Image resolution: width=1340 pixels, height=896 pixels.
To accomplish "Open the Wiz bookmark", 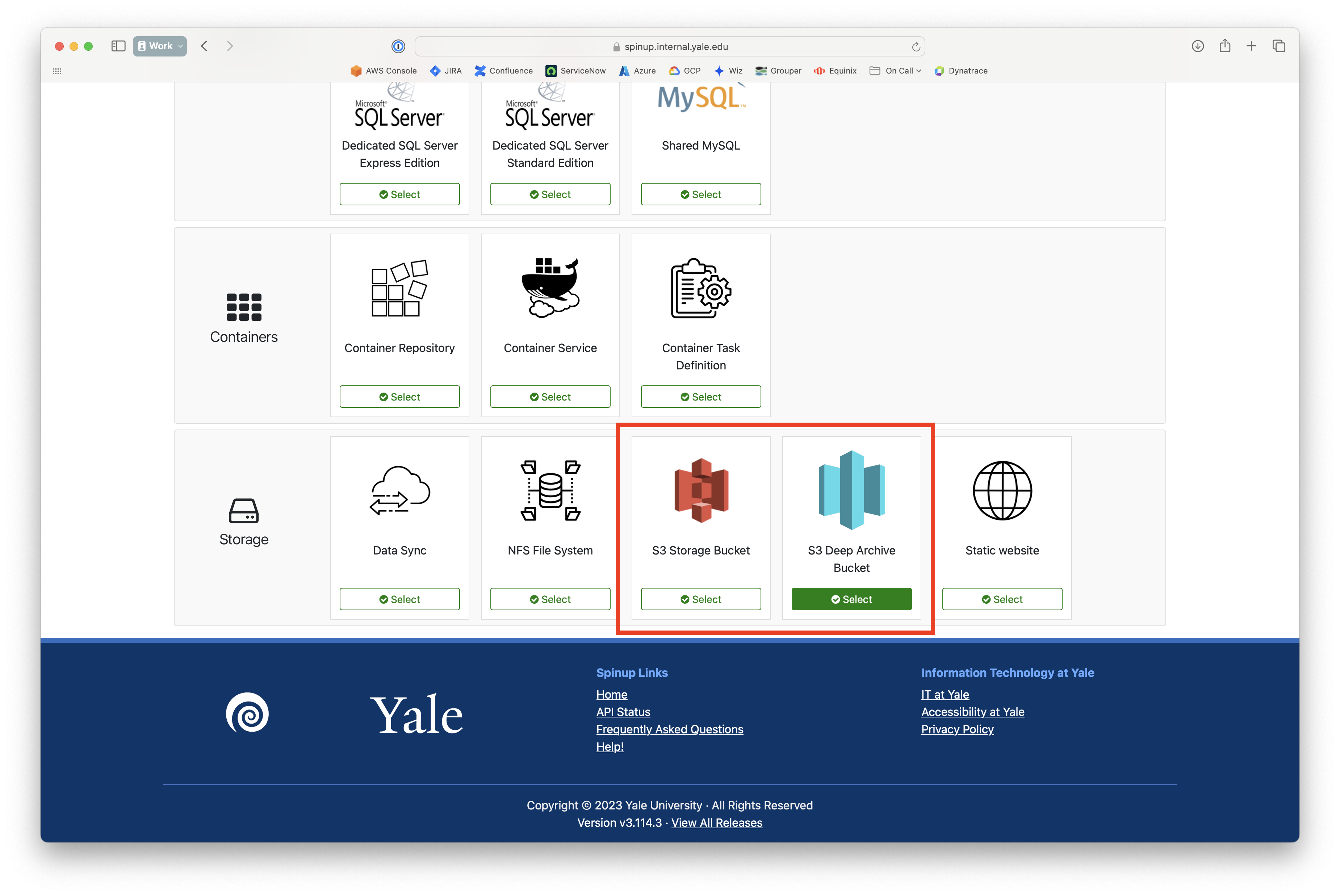I will pyautogui.click(x=728, y=71).
